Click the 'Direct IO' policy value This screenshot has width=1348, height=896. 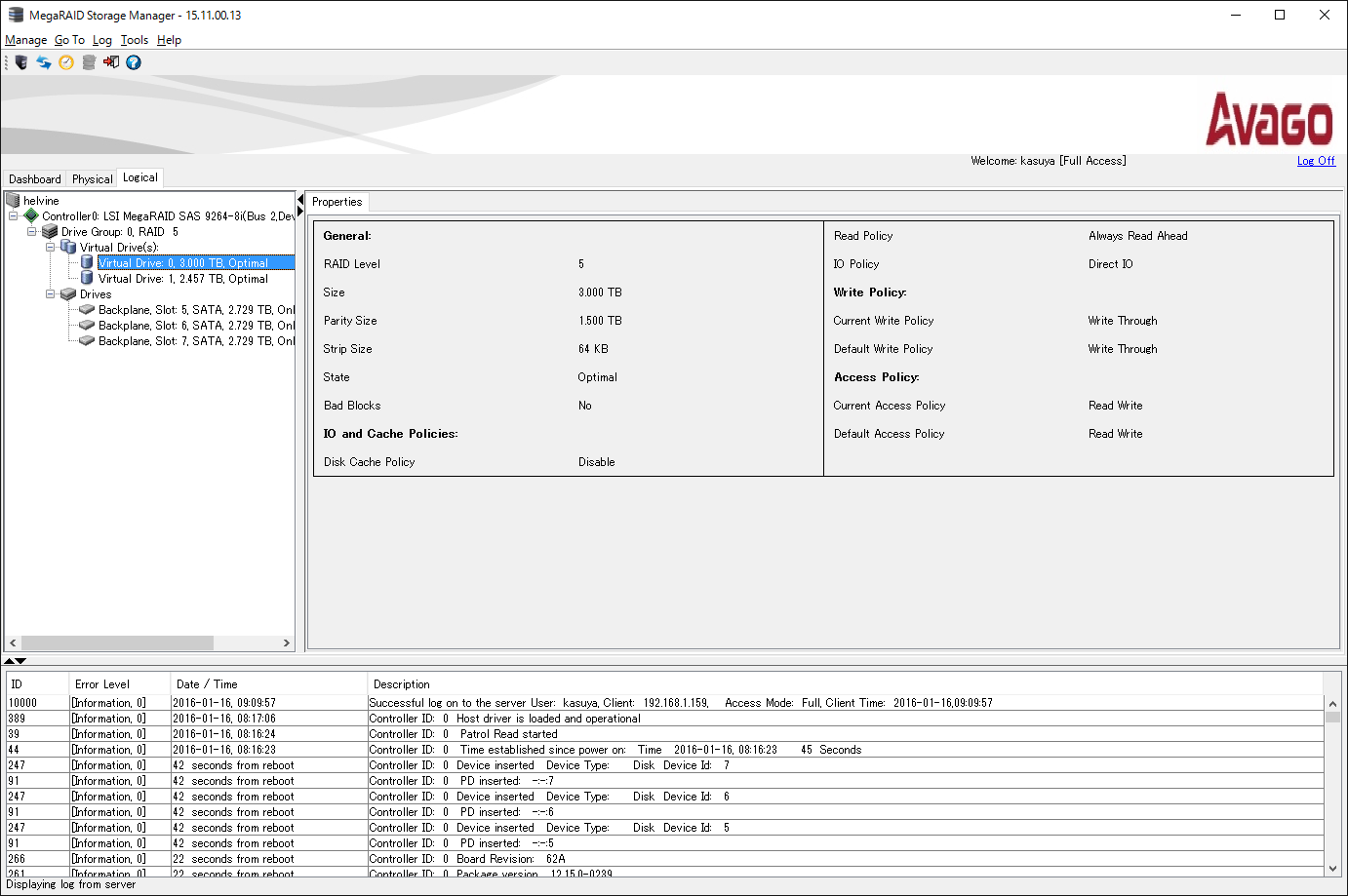[1111, 264]
